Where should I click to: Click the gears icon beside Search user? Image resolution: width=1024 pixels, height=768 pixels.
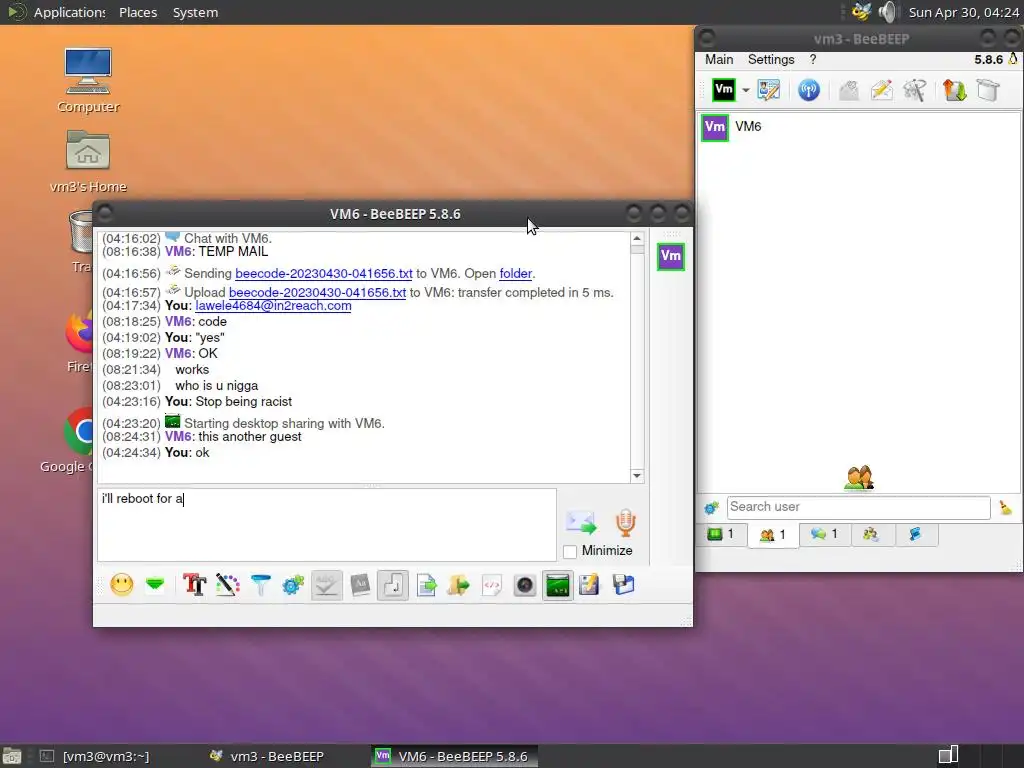[711, 507]
